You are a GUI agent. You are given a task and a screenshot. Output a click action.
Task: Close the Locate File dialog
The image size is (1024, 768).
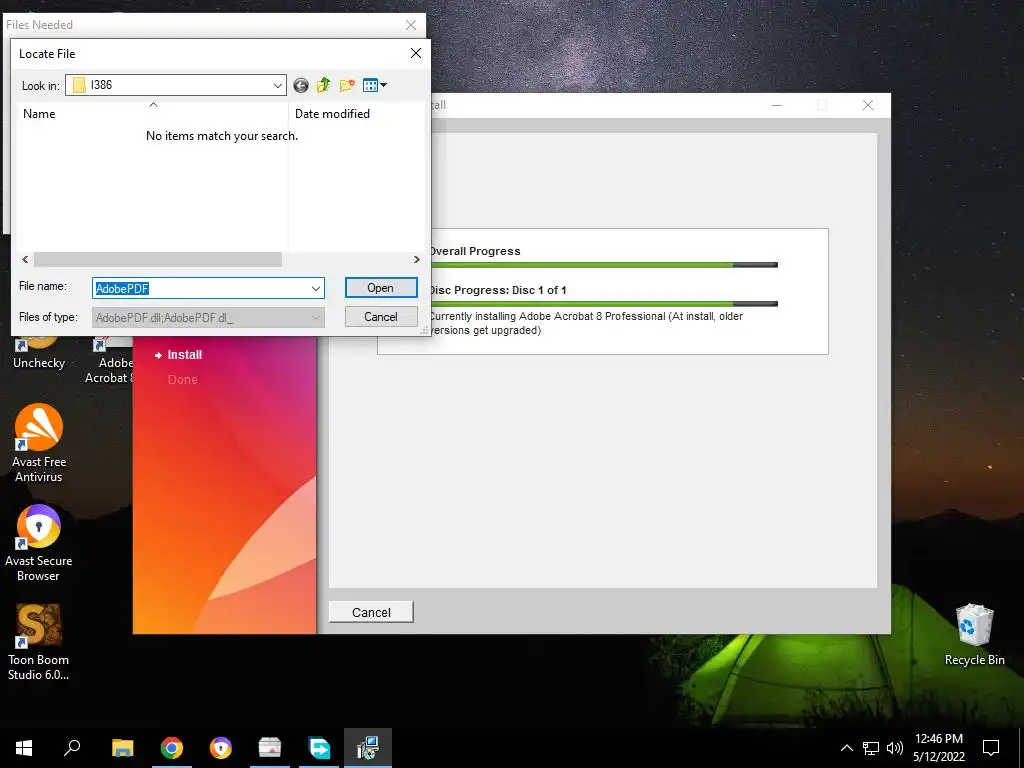coord(416,54)
